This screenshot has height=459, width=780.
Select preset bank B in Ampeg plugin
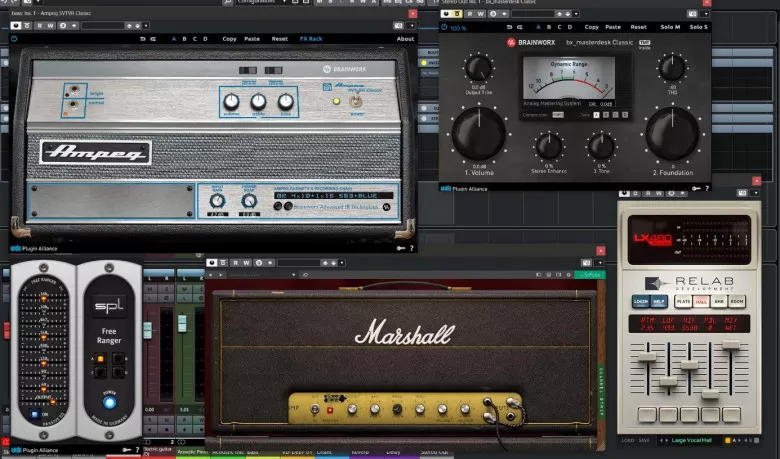(x=184, y=39)
